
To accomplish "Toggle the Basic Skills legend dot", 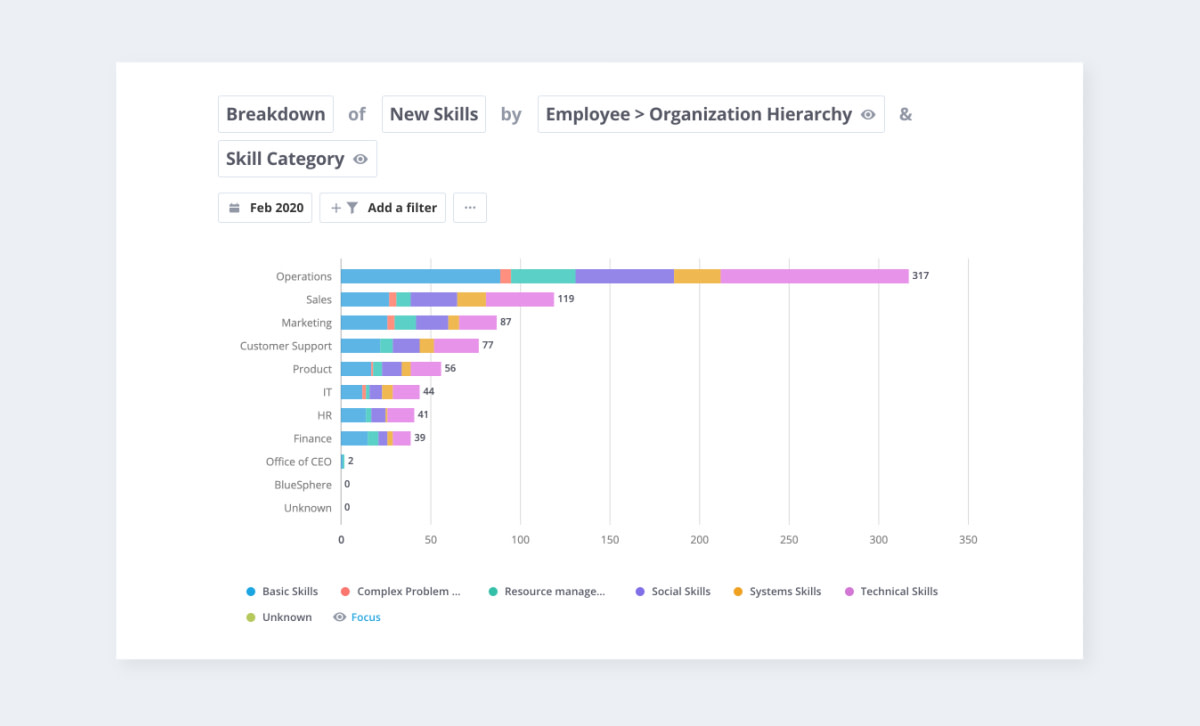I will click(x=251, y=592).
